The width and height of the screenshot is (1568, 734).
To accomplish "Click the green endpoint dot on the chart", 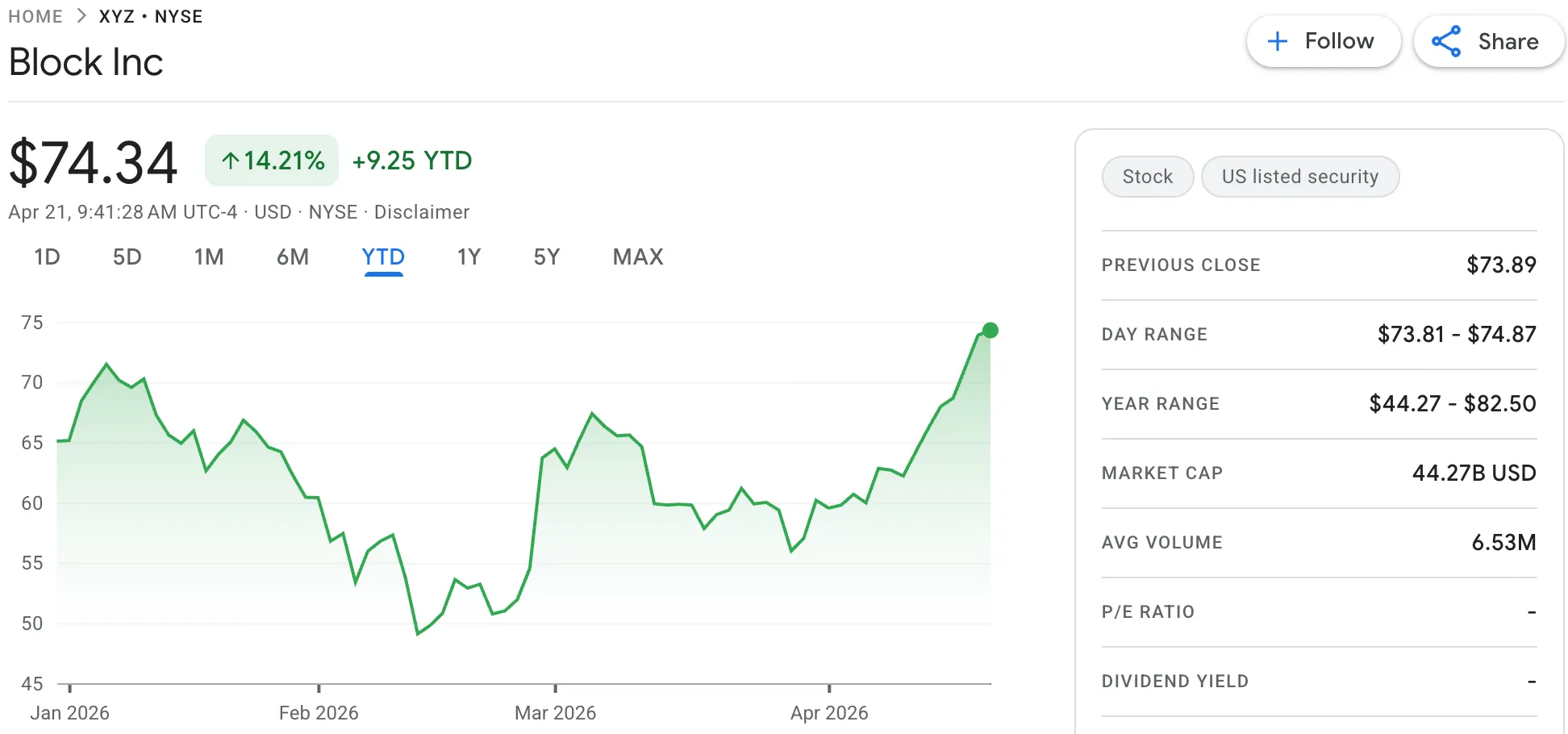I will click(989, 329).
